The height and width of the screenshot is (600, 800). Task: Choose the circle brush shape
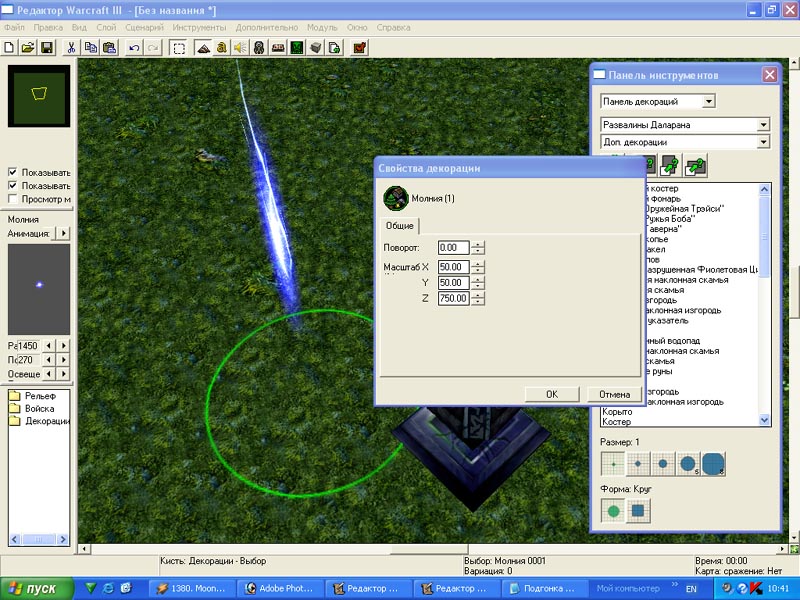pos(613,511)
